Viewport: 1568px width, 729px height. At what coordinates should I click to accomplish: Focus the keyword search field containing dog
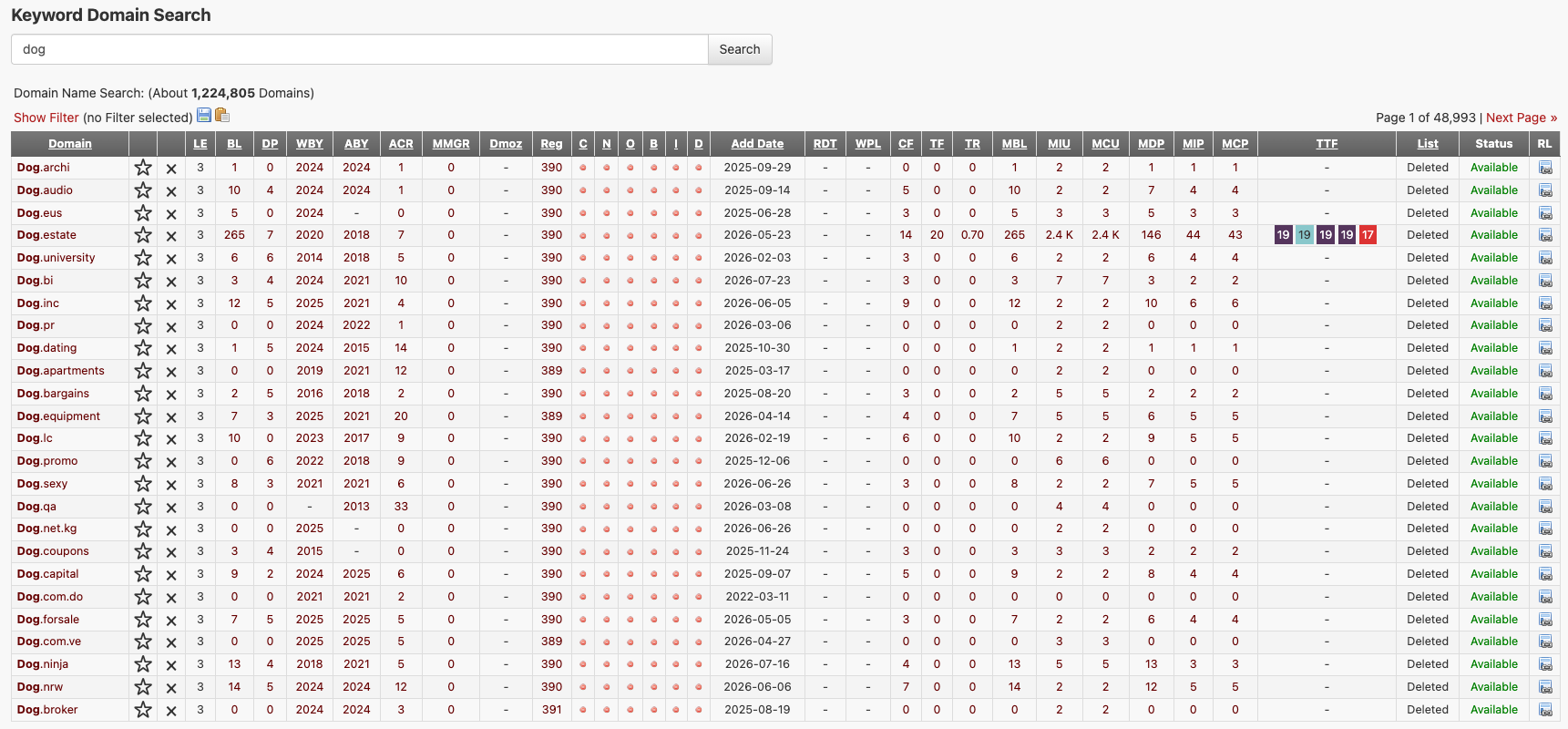click(360, 49)
